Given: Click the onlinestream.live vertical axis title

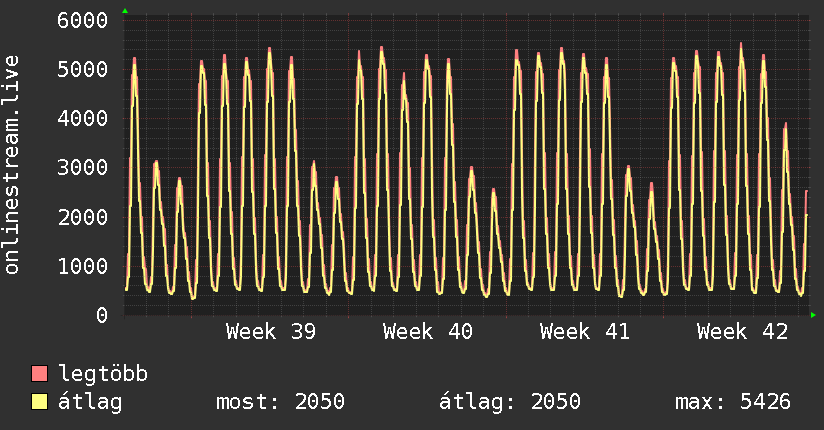Looking at the screenshot, I should click(11, 165).
